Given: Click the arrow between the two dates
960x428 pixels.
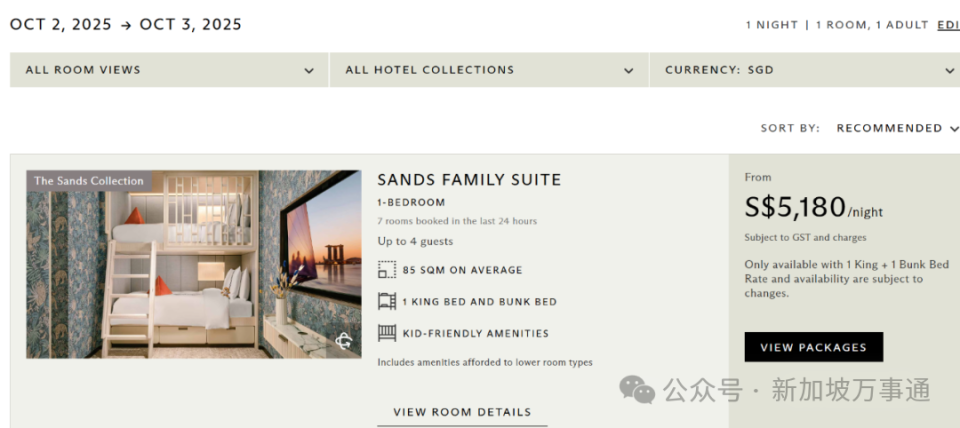Looking at the screenshot, I should coord(126,25).
